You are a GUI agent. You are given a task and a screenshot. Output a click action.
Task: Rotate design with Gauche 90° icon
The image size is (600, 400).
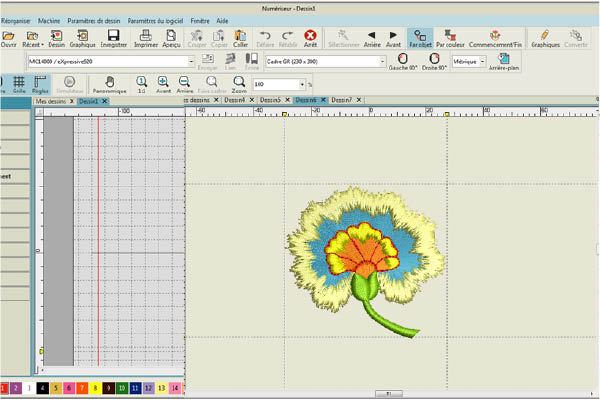(403, 61)
